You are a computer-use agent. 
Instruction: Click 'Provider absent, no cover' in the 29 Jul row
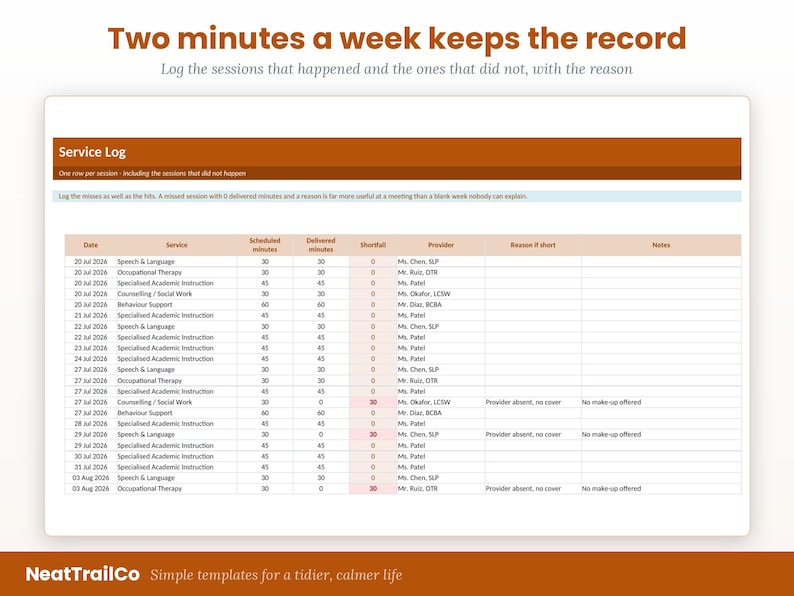click(x=523, y=434)
